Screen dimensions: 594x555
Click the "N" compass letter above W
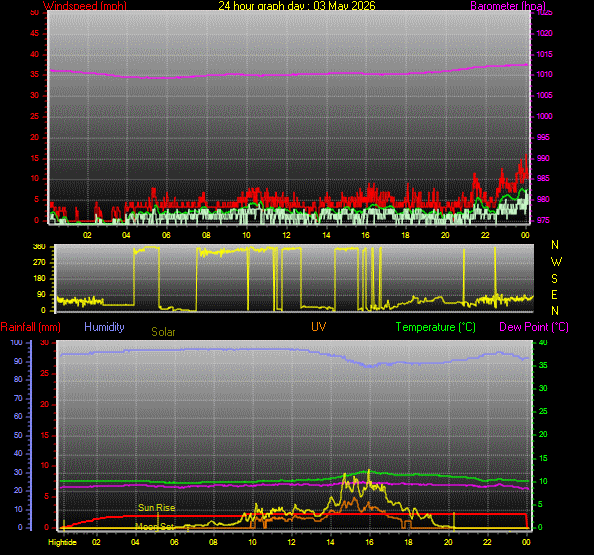point(555,245)
